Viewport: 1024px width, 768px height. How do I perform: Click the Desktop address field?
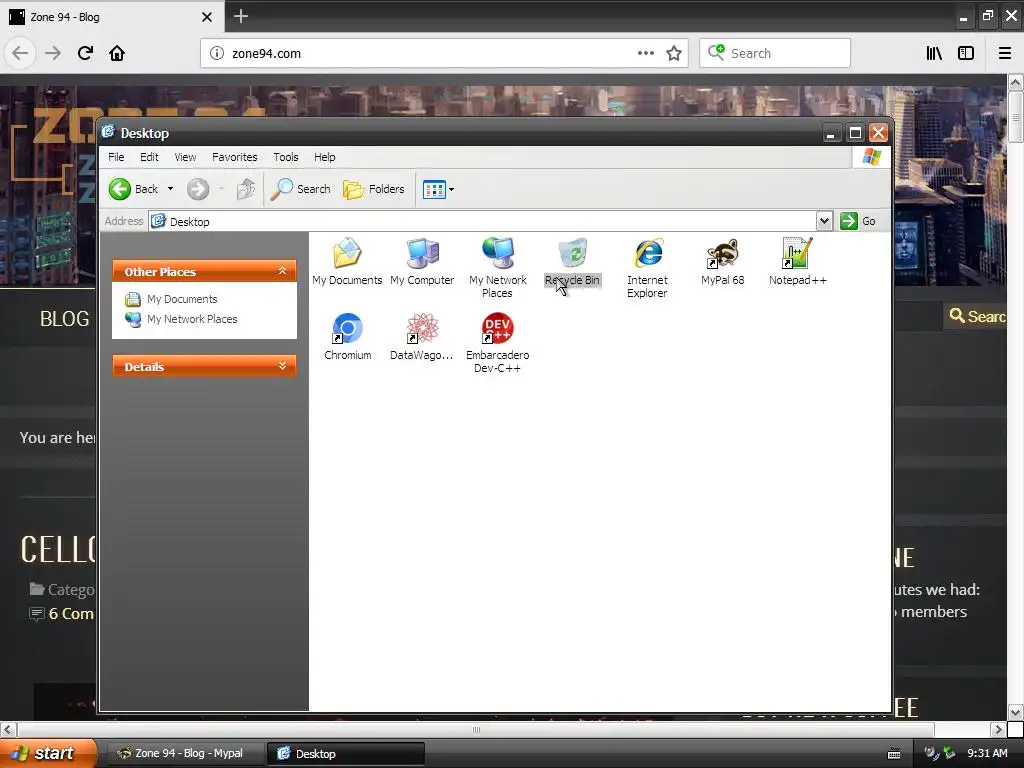[482, 221]
